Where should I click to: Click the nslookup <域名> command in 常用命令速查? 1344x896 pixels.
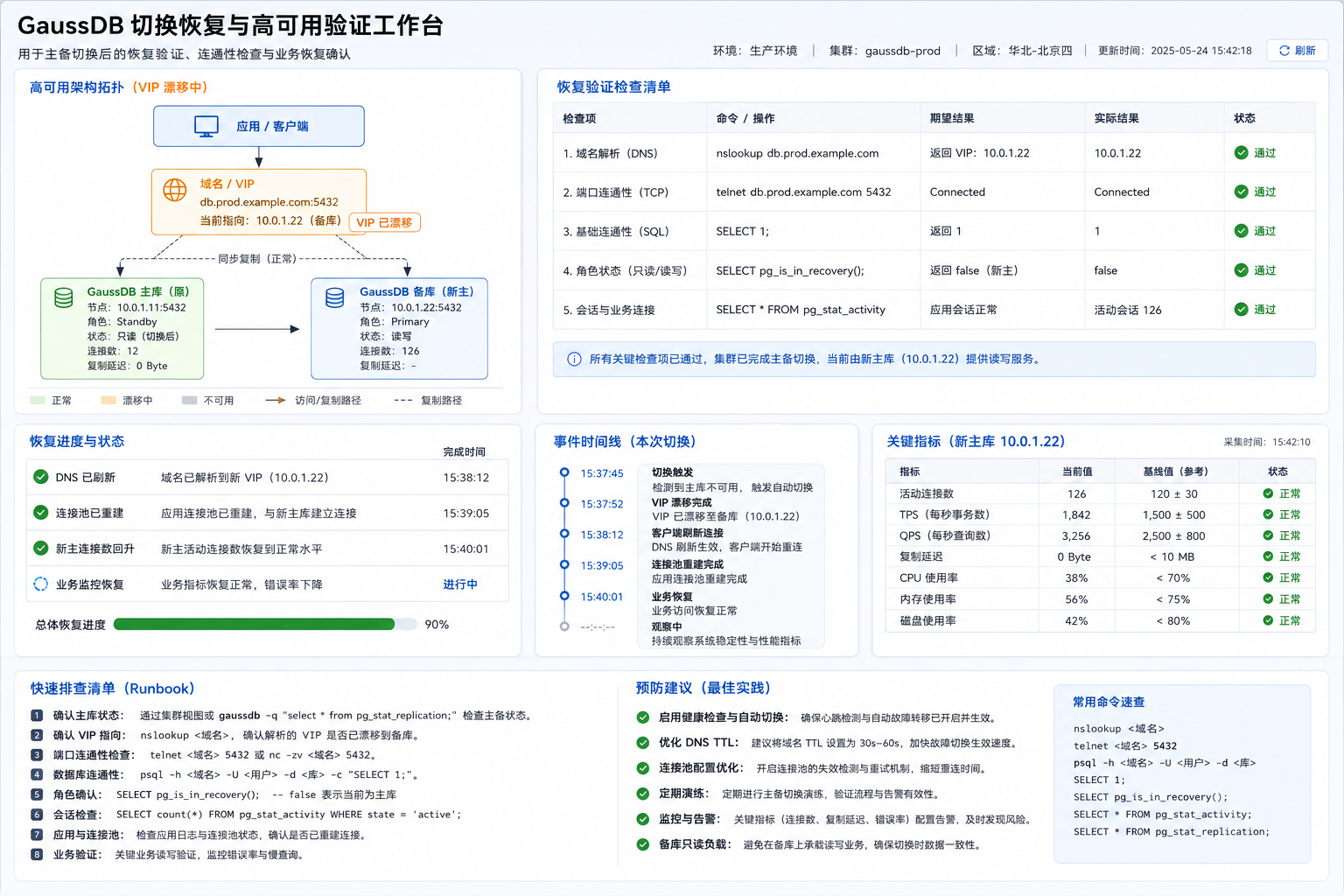tap(1118, 728)
